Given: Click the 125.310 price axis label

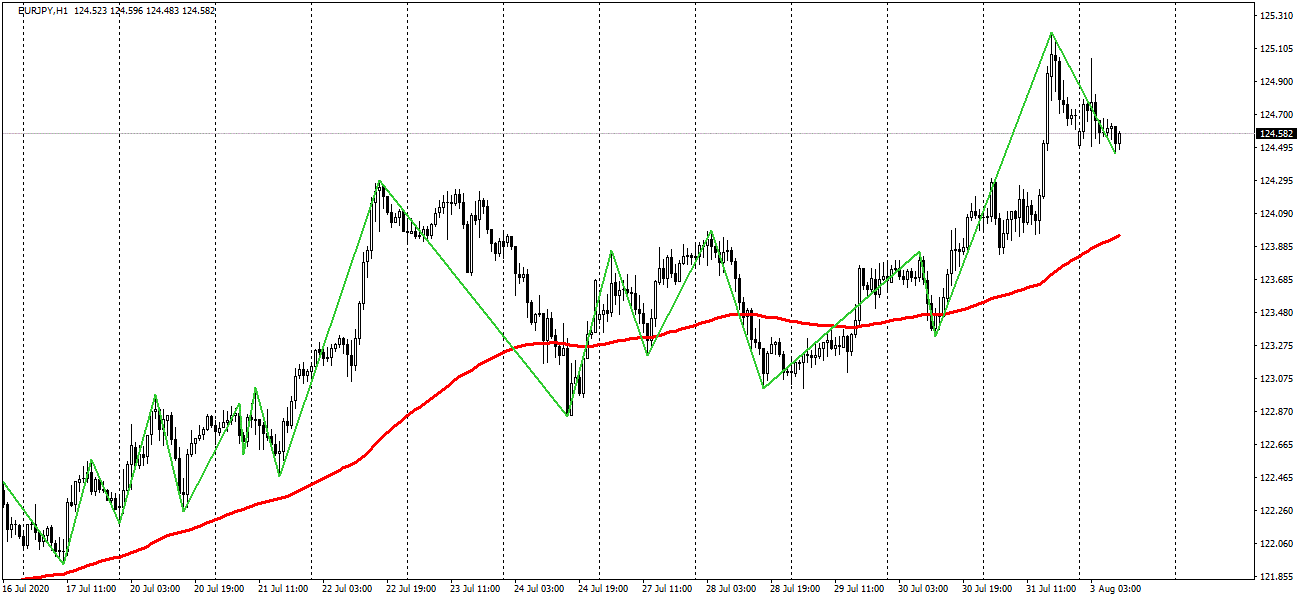Looking at the screenshot, I should 1277,16.
